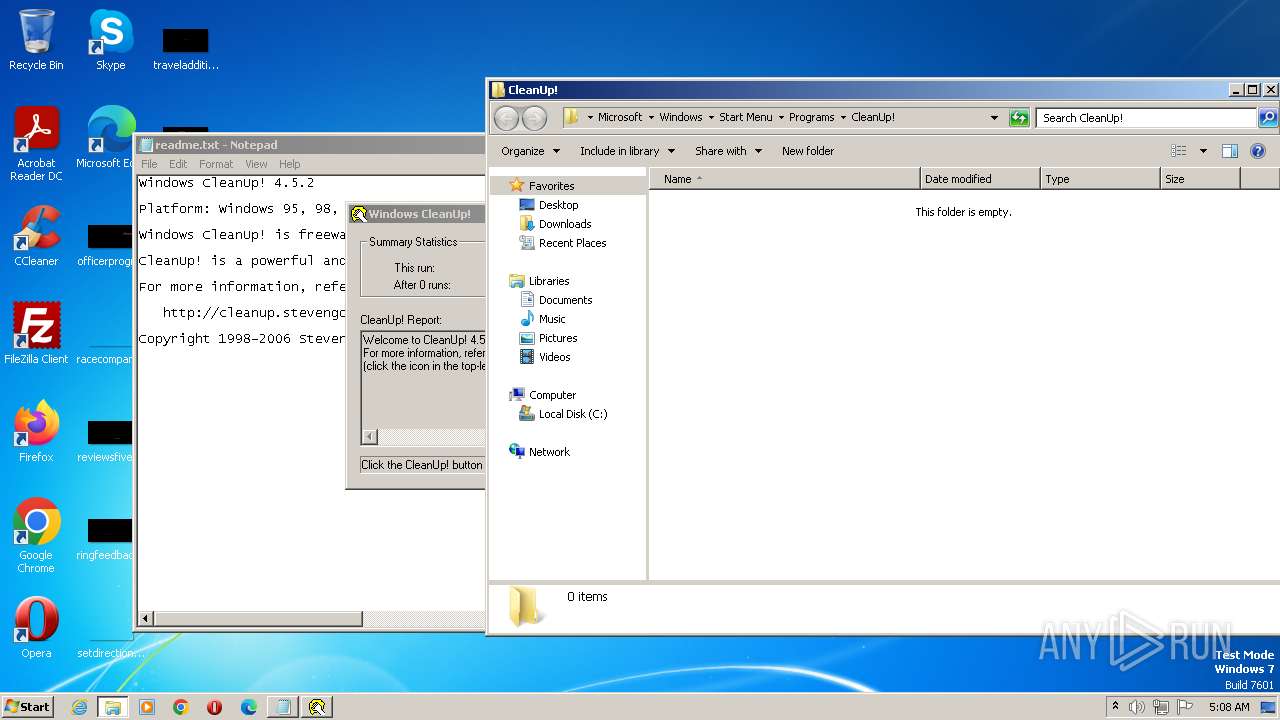The height and width of the screenshot is (720, 1280).
Task: Open the Organize dropdown menu
Action: click(x=530, y=151)
